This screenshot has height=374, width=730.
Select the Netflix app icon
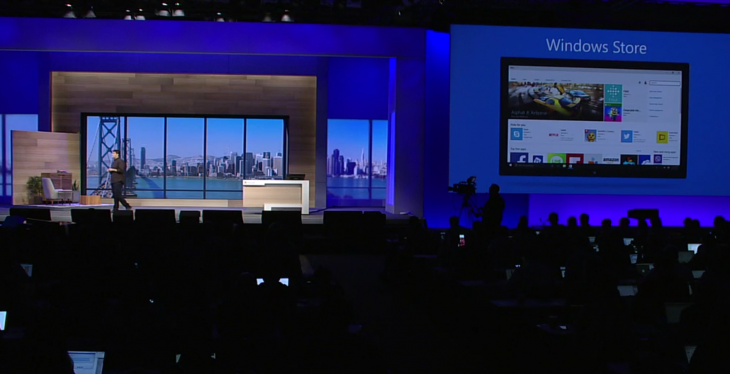pos(554,135)
